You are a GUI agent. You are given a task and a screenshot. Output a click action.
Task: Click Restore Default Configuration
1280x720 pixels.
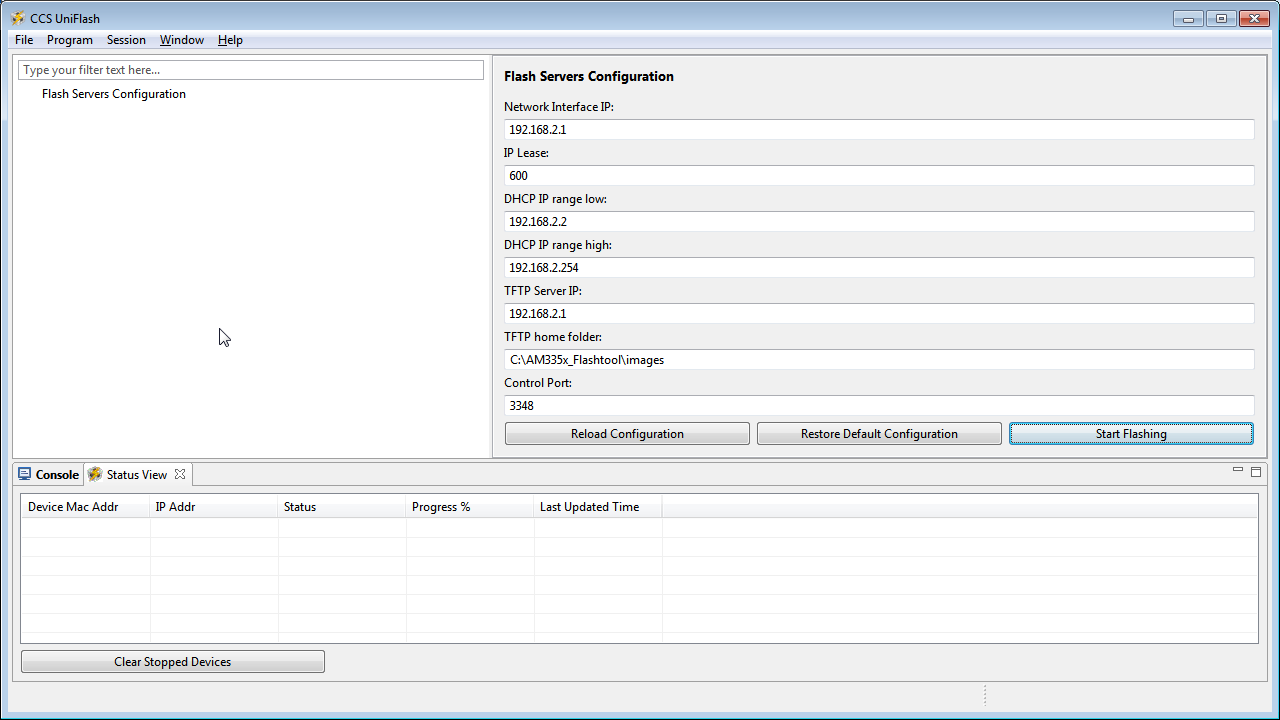[879, 433]
